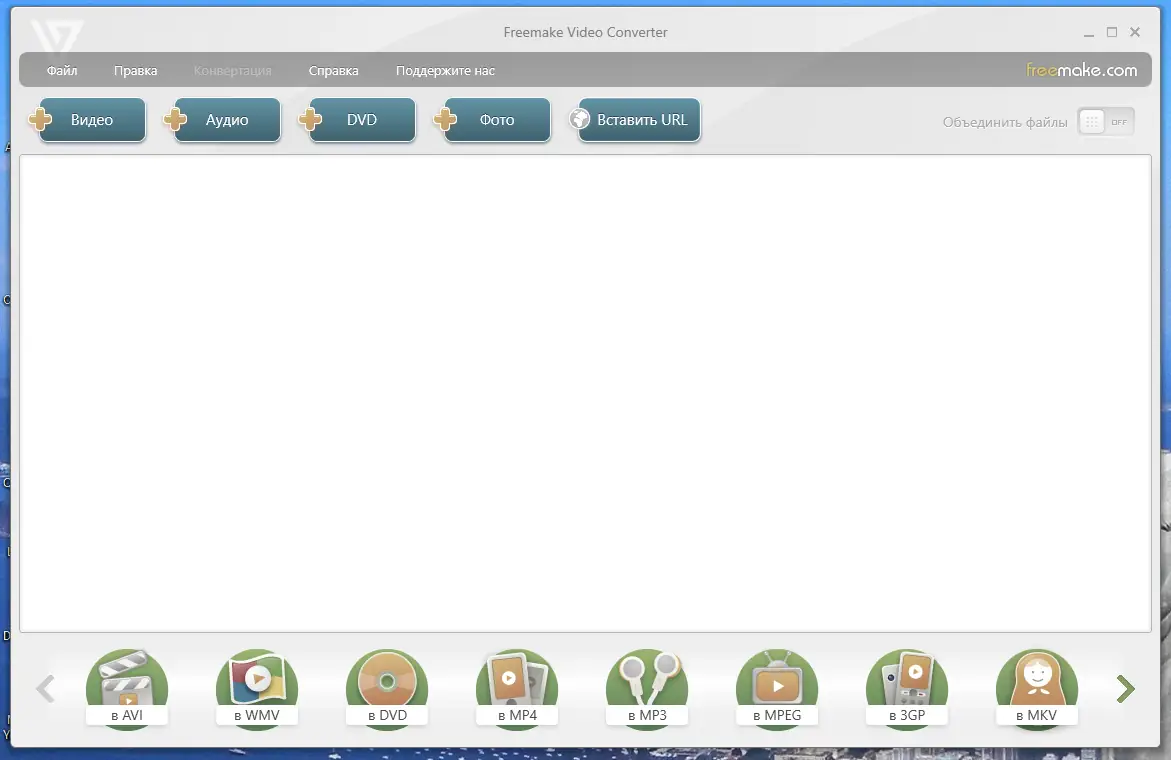
Task: Select the MKV matryoshka format icon
Action: coord(1037,688)
